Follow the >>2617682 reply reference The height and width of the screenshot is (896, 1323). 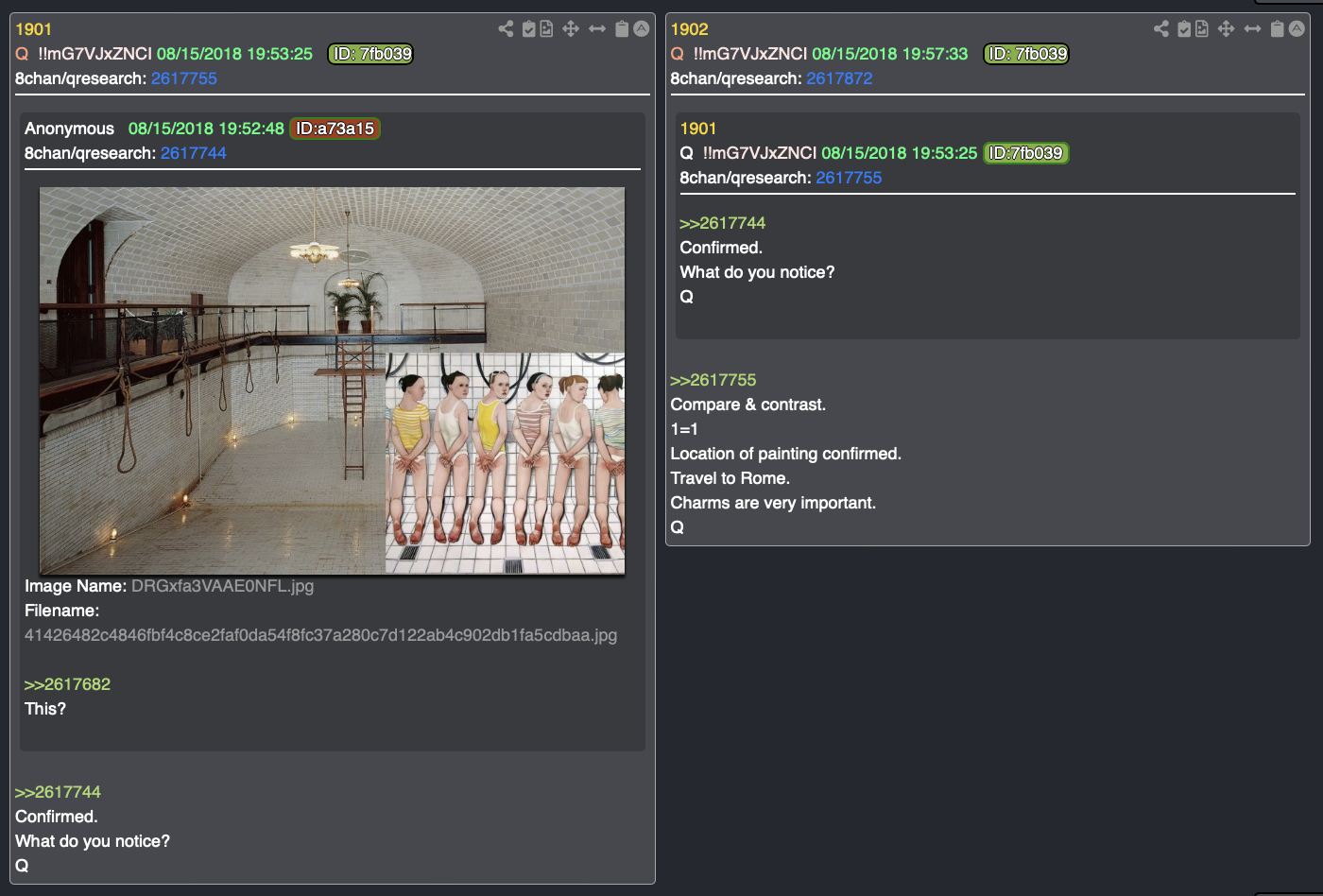pos(67,684)
